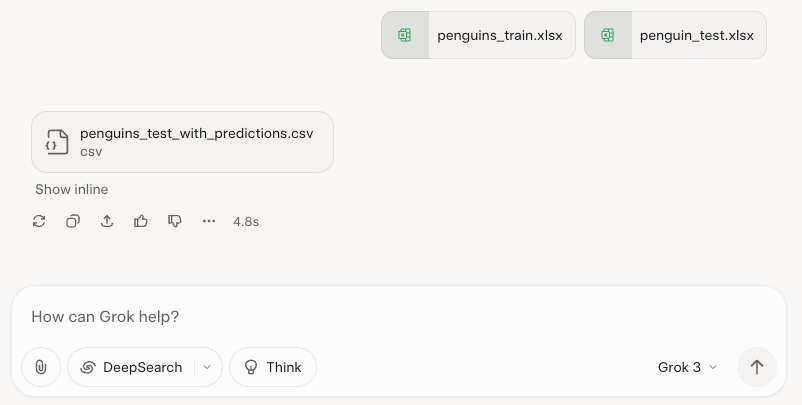The height and width of the screenshot is (405, 802).
Task: Open the penguin_test.xlsx attachment
Action: 675,35
